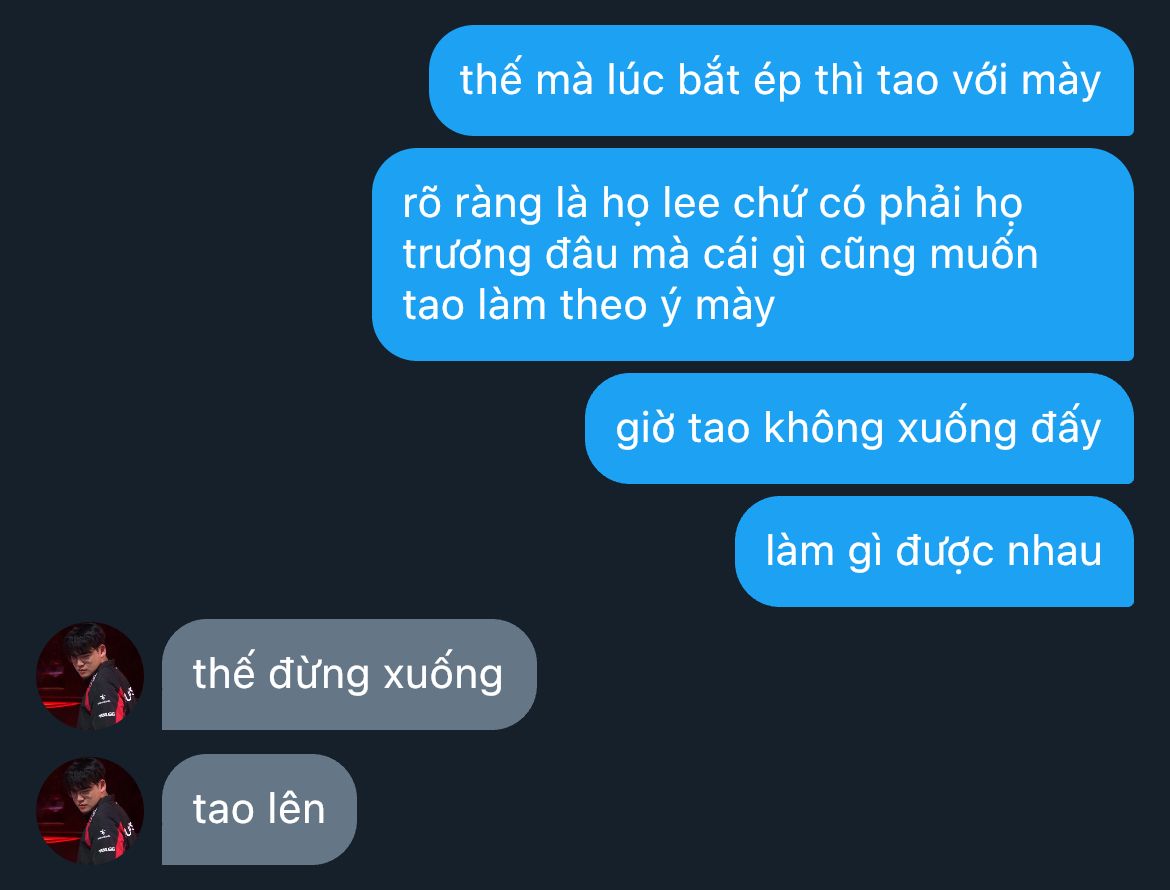Screen dimensions: 1170x890
Task: Click the word 'lên' in last gray bubble
Action: 296,809
